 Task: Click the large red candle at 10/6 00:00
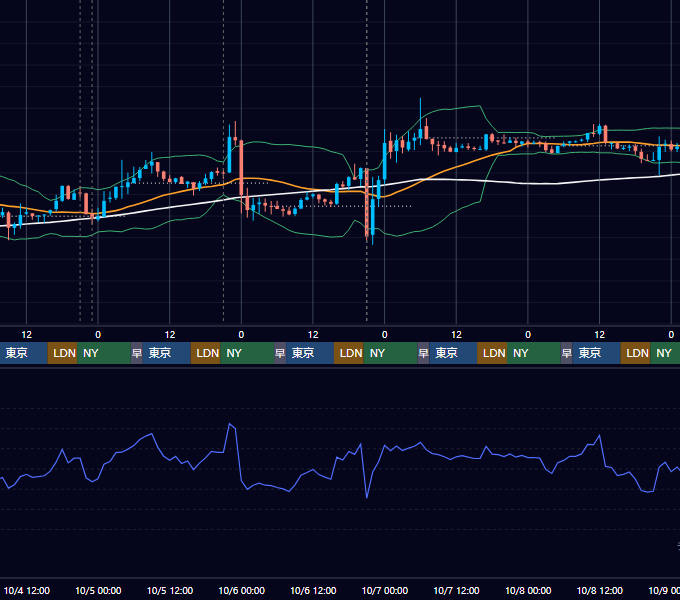[241, 169]
